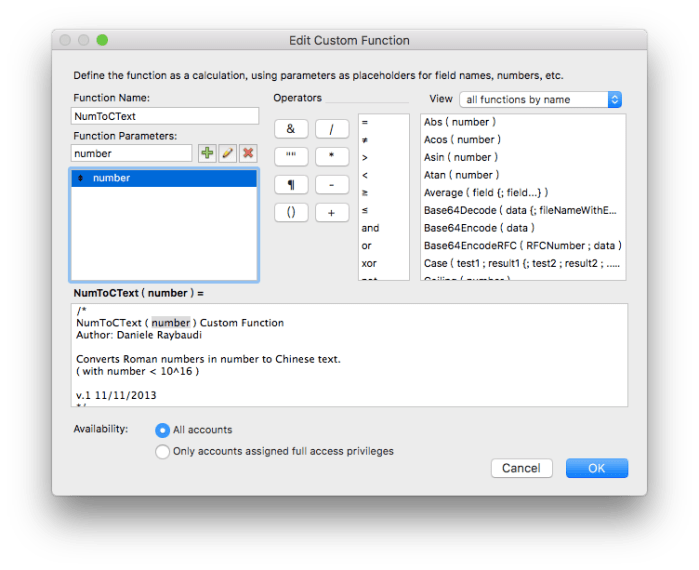The image size is (699, 570).
Task: Insert the parentheses operator
Action: pos(291,213)
